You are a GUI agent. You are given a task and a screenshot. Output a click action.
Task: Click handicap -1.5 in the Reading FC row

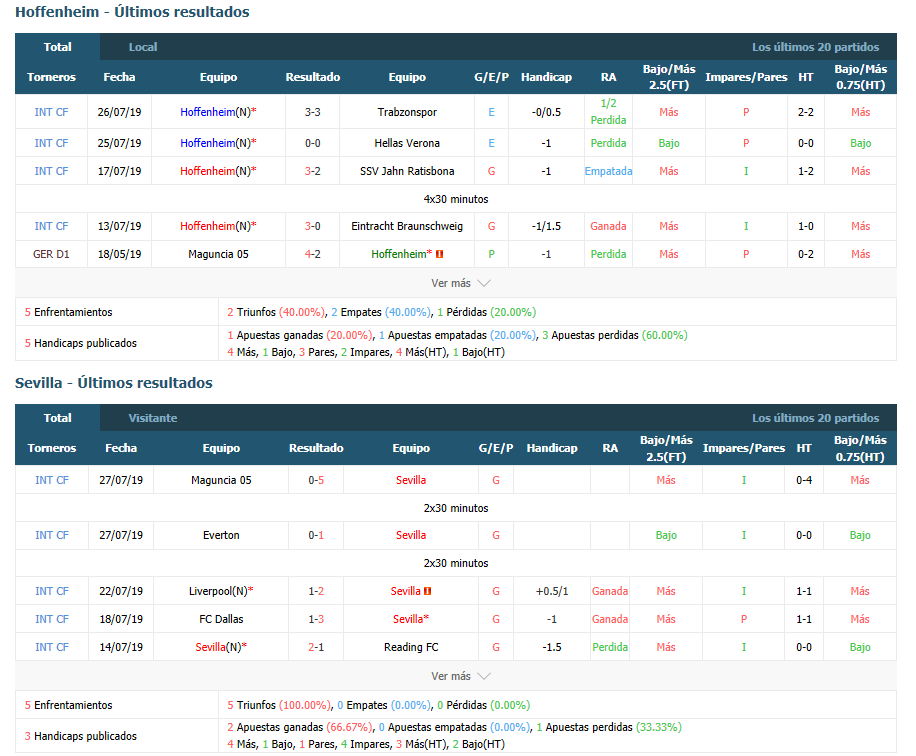pos(552,647)
